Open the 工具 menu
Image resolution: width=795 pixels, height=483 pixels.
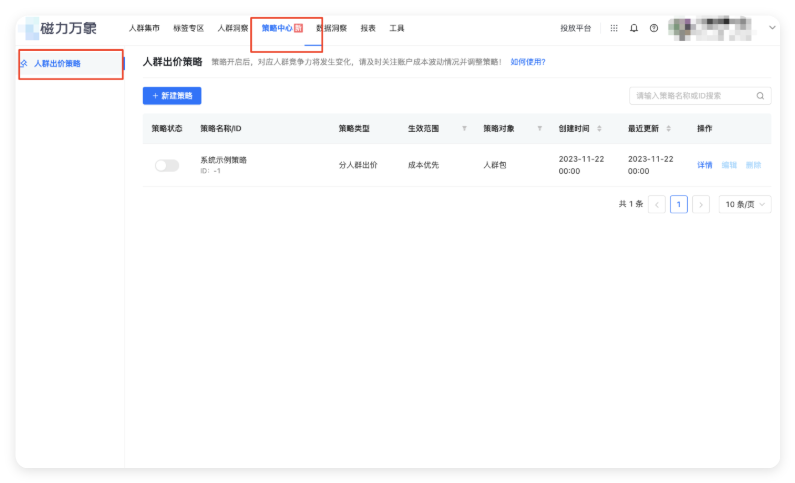pyautogui.click(x=396, y=28)
